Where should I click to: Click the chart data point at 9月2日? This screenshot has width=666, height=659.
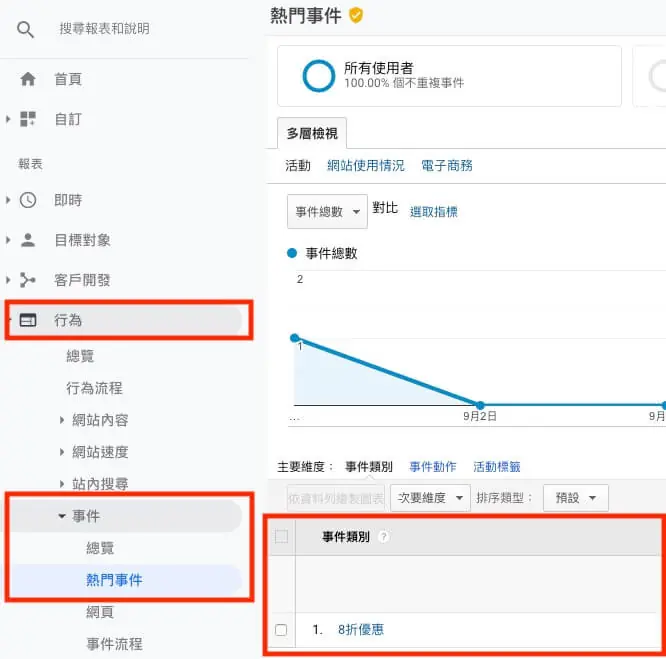coord(480,405)
